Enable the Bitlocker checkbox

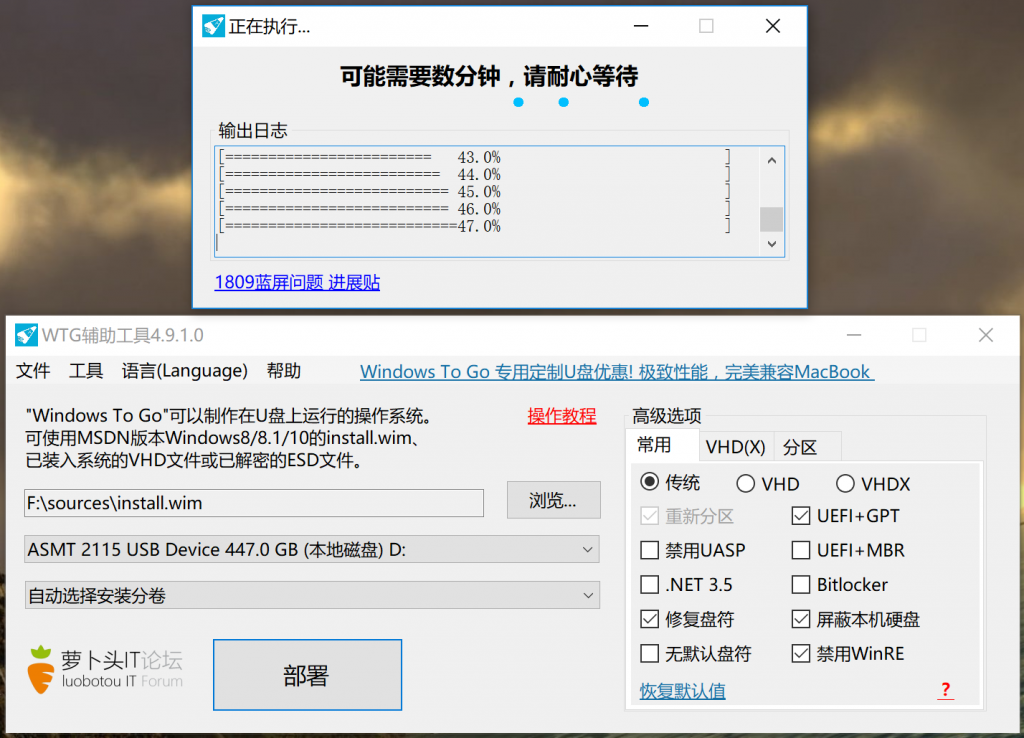pos(801,585)
